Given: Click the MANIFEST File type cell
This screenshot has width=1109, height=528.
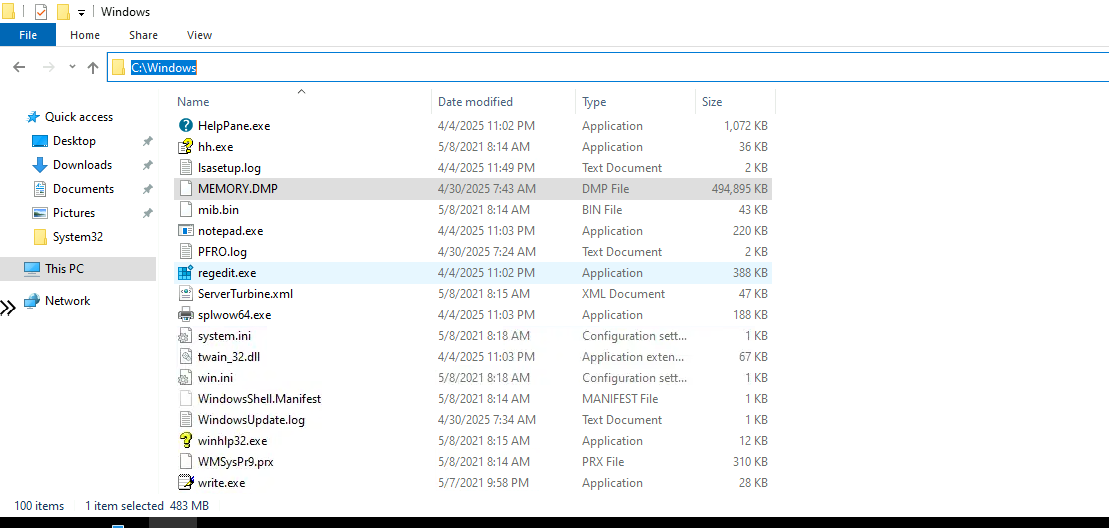Looking at the screenshot, I should click(x=620, y=399).
